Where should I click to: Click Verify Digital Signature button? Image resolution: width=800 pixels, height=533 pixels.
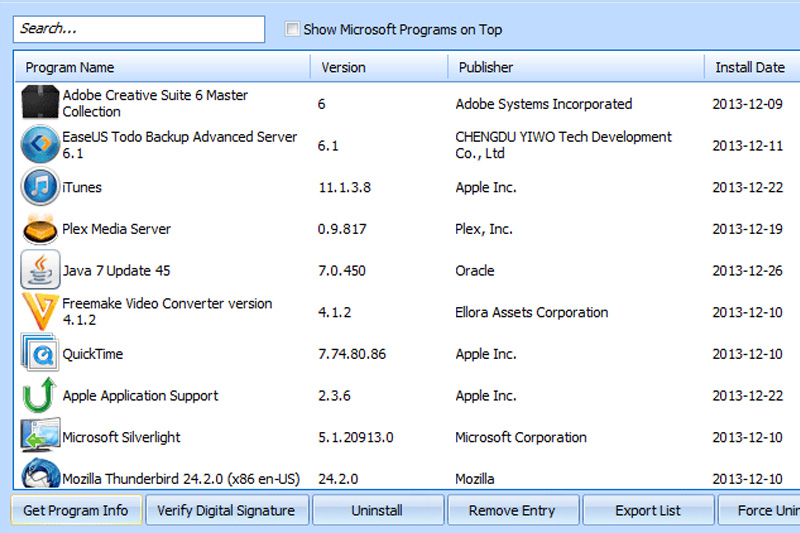coord(227,510)
